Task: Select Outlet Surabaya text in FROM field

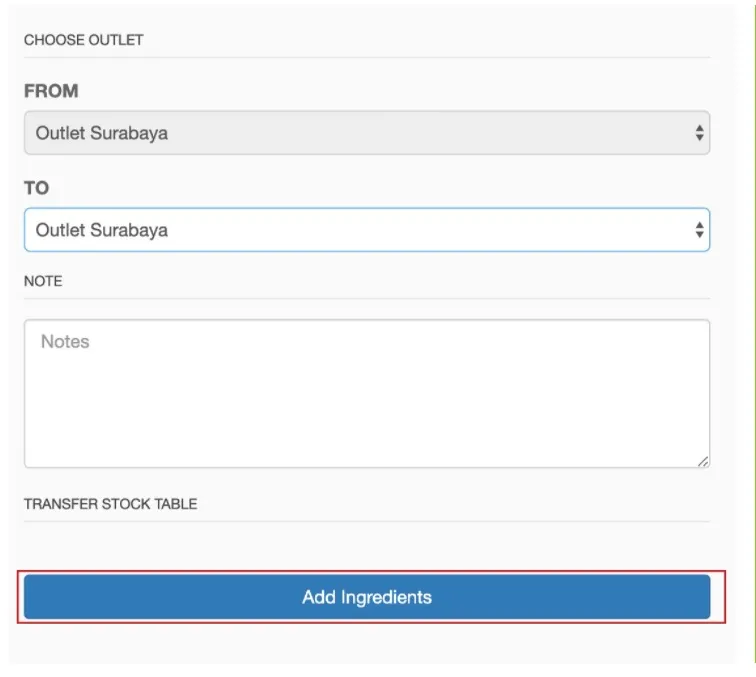Action: (102, 133)
